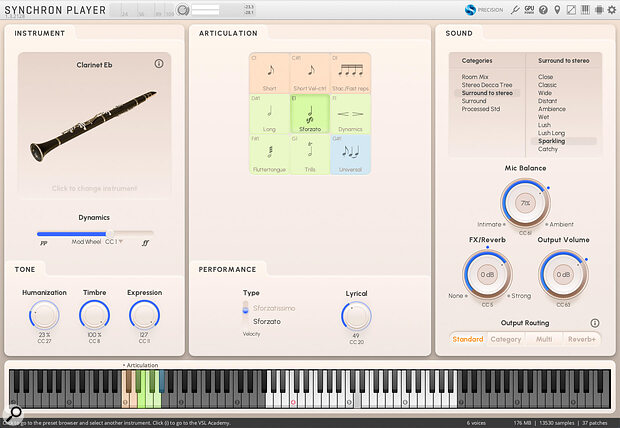620x428 pixels.
Task: Choose the Universal articulation cell
Action: [350, 155]
